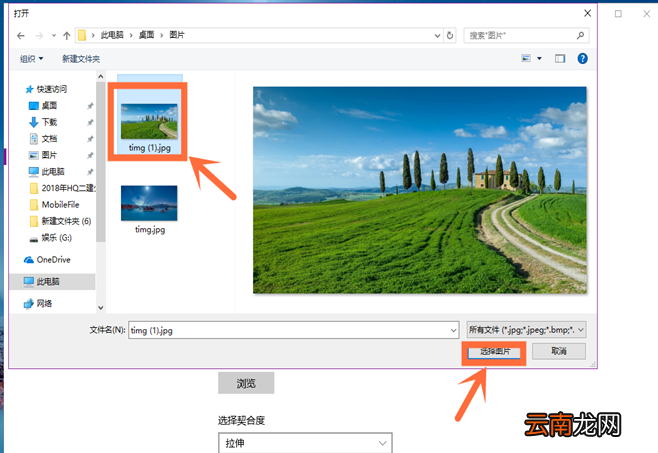Image resolution: width=658 pixels, height=453 pixels.
Task: Maximize the background settings window
Action: tap(618, 14)
